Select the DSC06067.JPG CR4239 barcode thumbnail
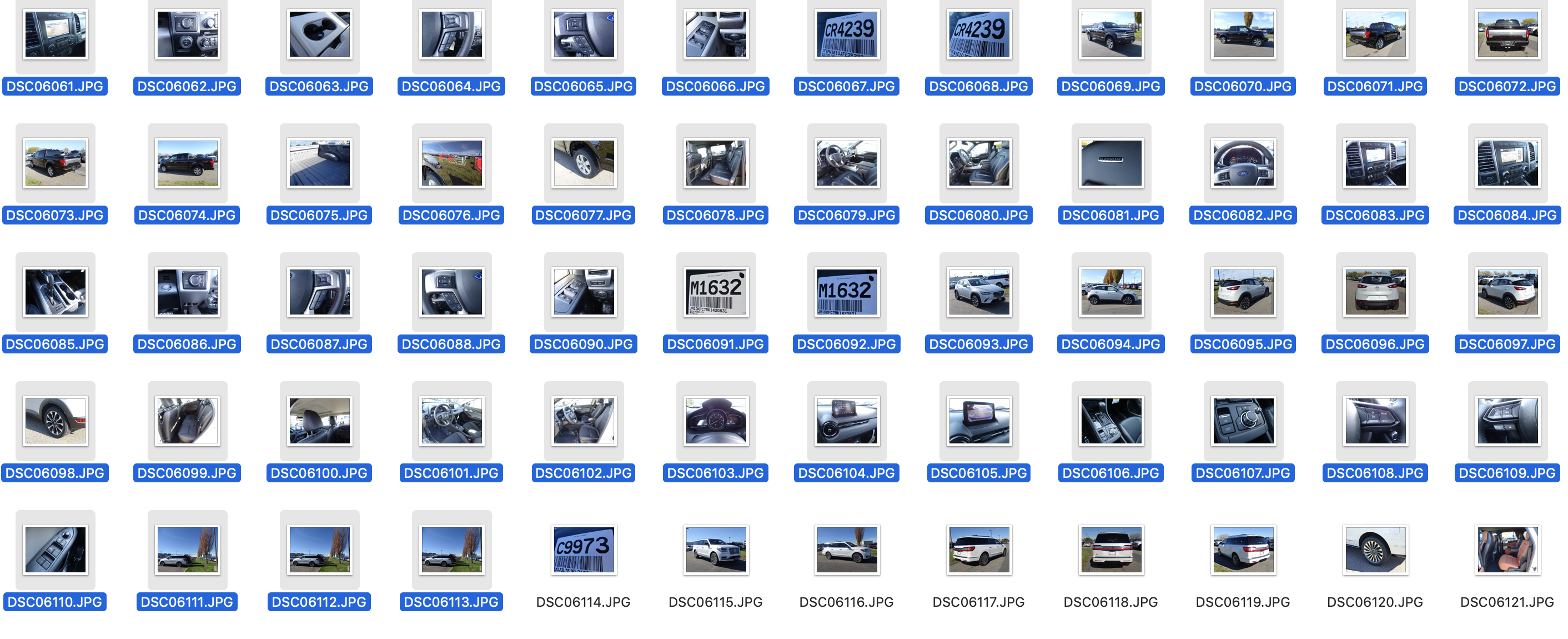 click(847, 34)
